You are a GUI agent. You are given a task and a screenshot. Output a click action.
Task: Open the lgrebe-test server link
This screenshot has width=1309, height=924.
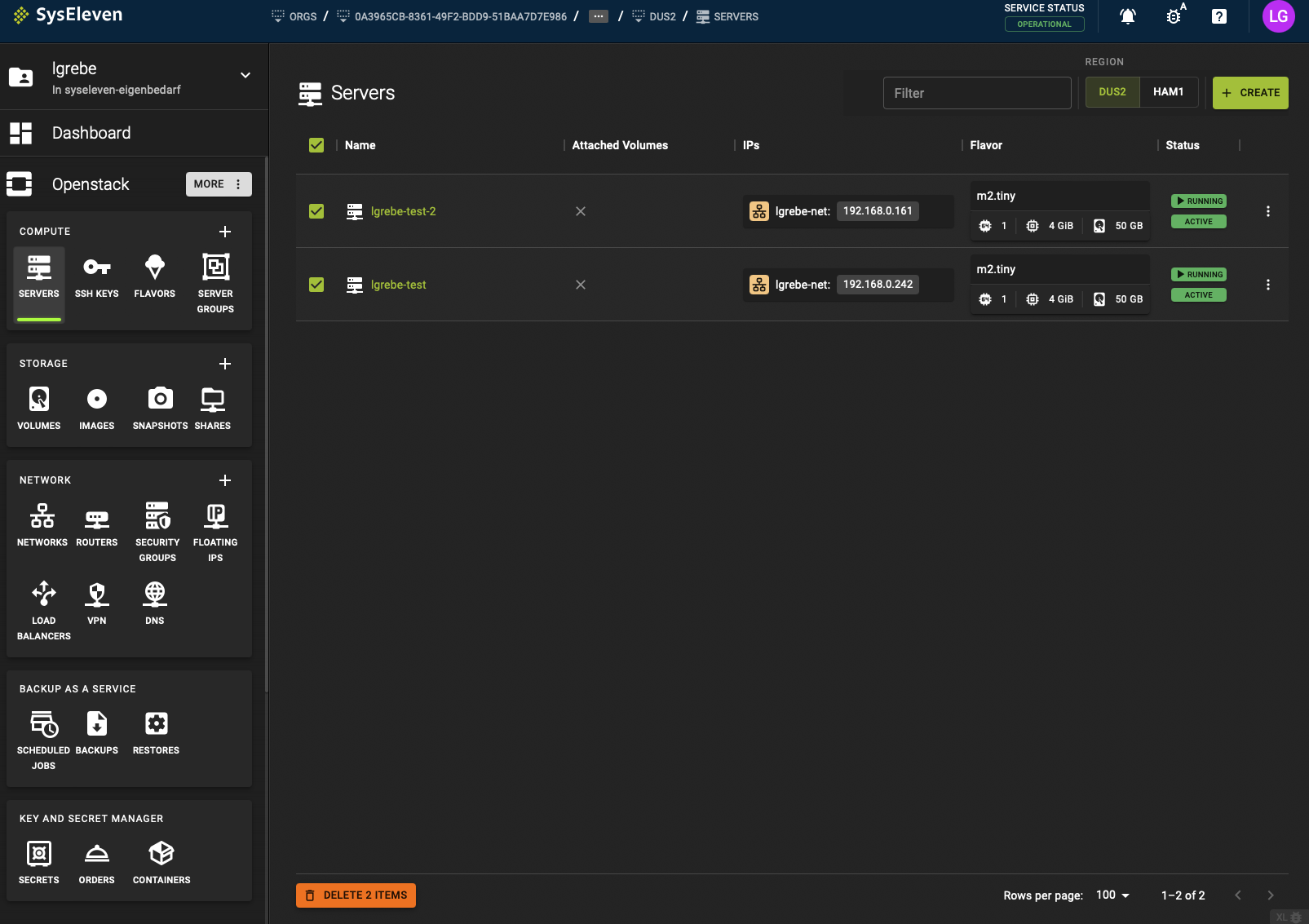tap(398, 285)
